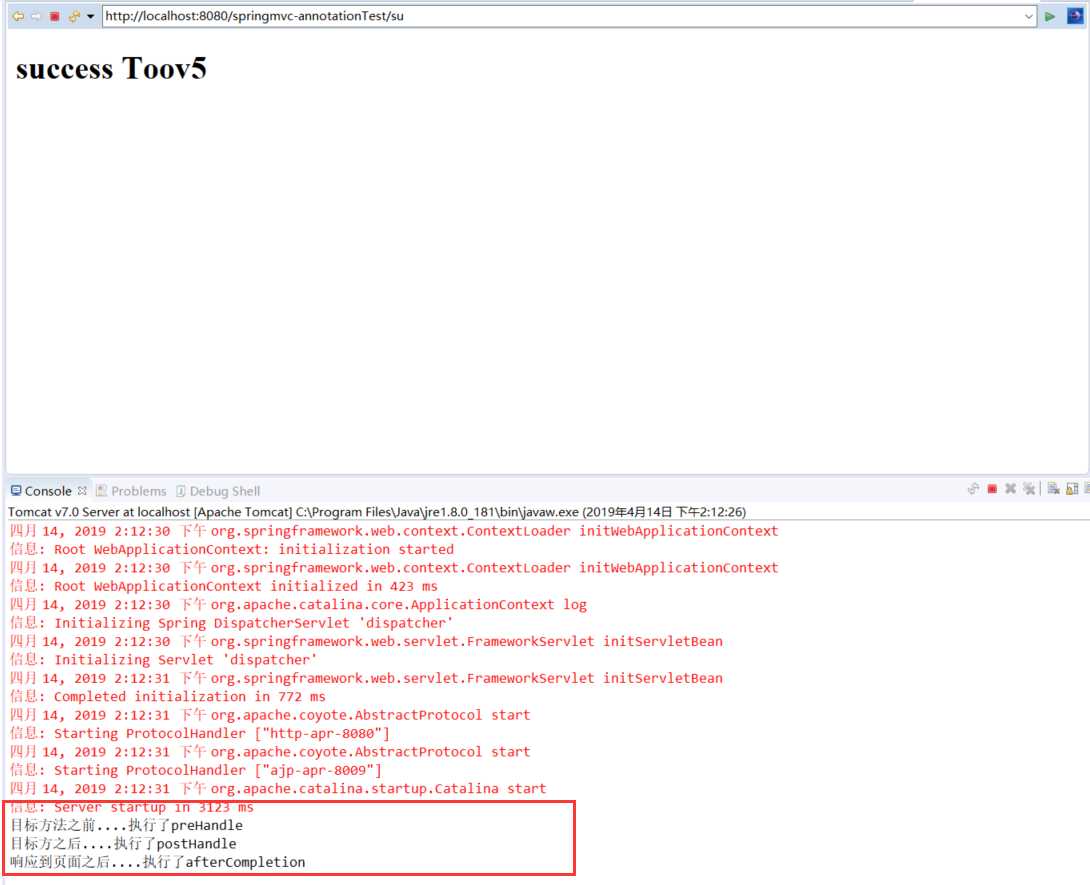The width and height of the screenshot is (1090, 885).
Task: Click 'Root WebApplicationContext: initialization started' line
Action: [x=231, y=549]
